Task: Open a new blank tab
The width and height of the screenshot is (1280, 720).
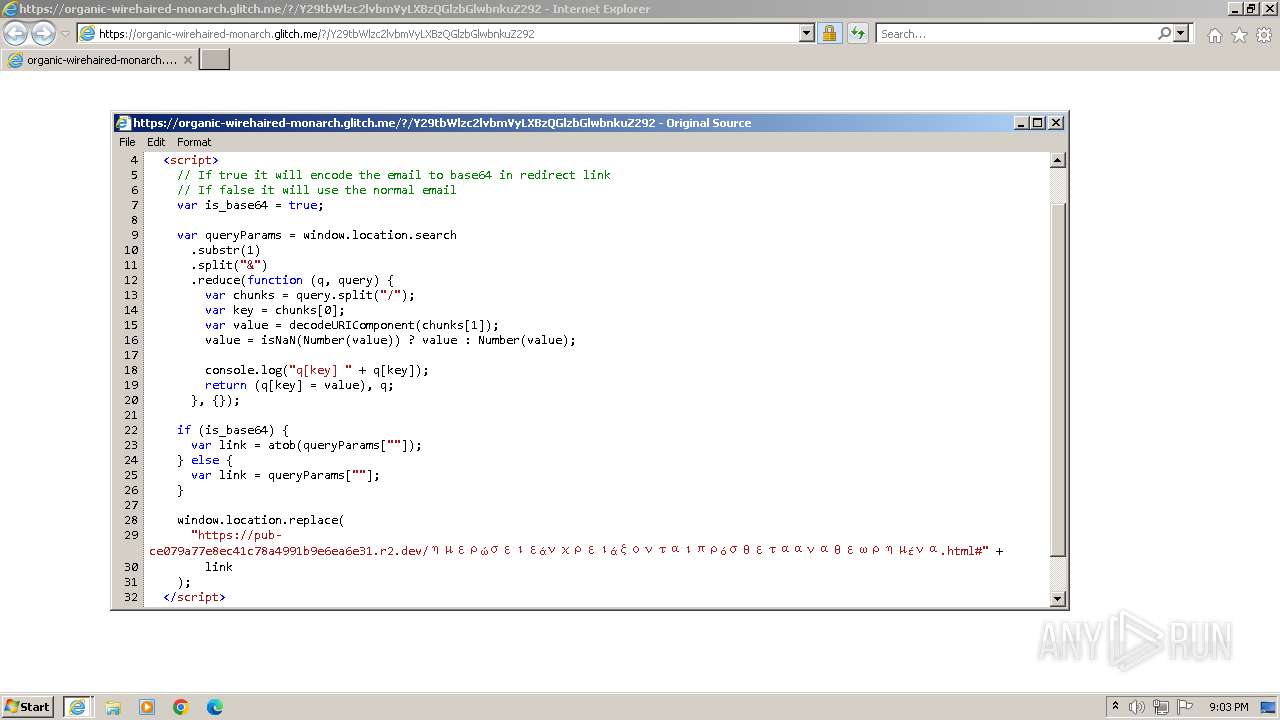Action: click(215, 60)
